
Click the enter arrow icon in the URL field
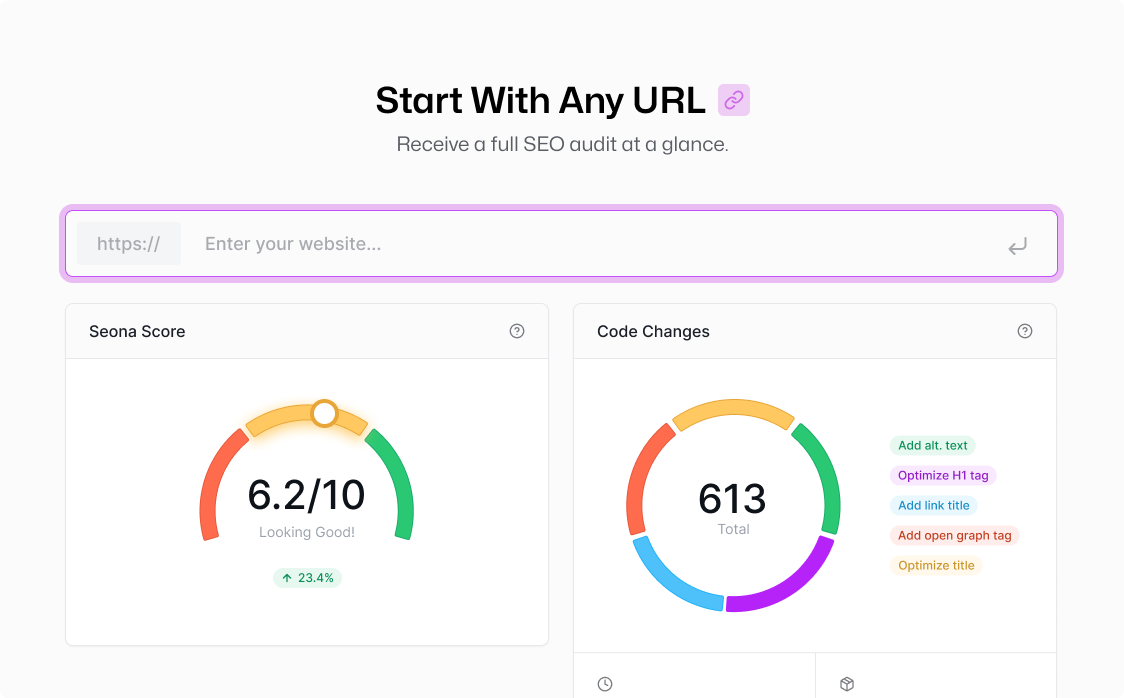[x=1017, y=246]
